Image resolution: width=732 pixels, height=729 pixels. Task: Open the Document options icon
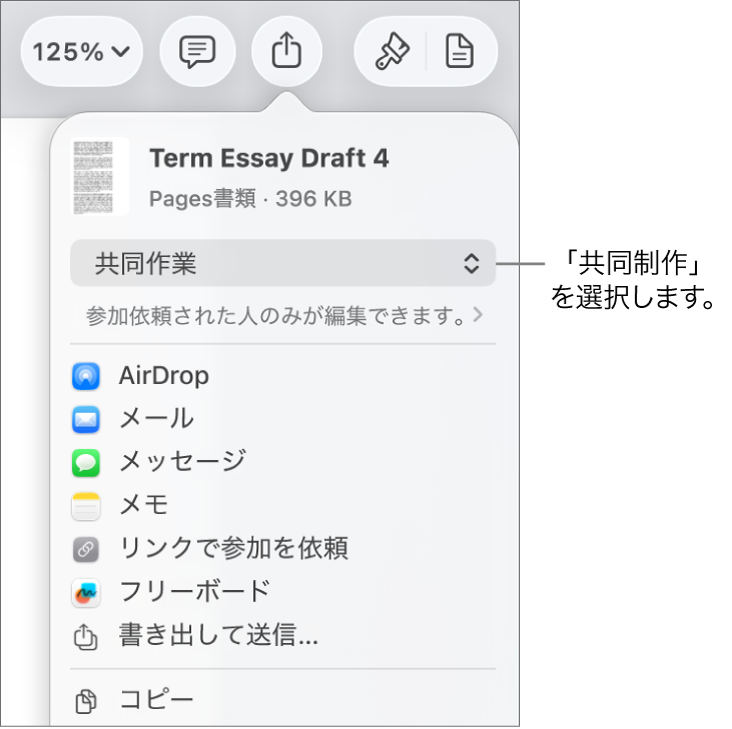460,51
